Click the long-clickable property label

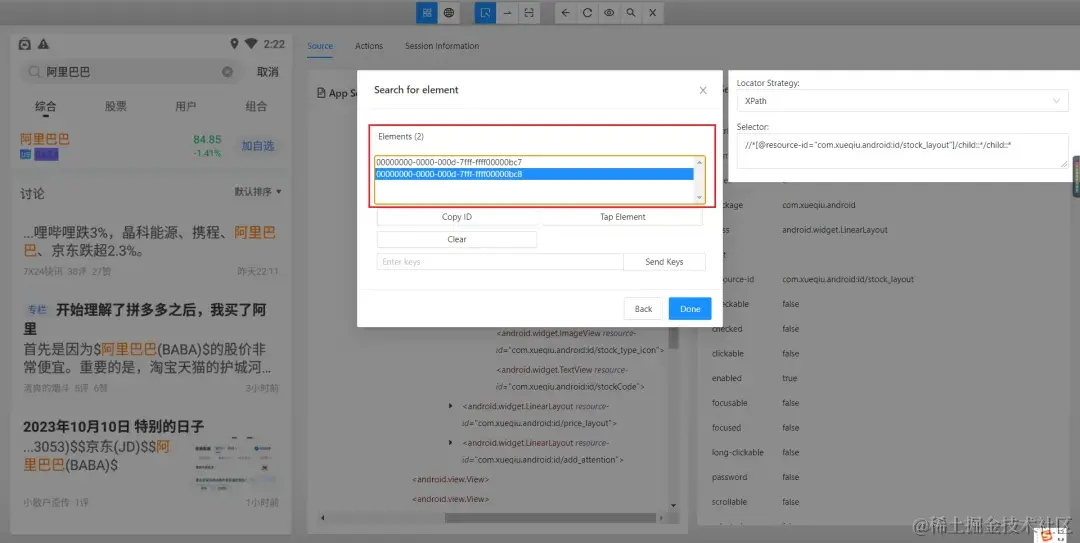click(x=738, y=453)
